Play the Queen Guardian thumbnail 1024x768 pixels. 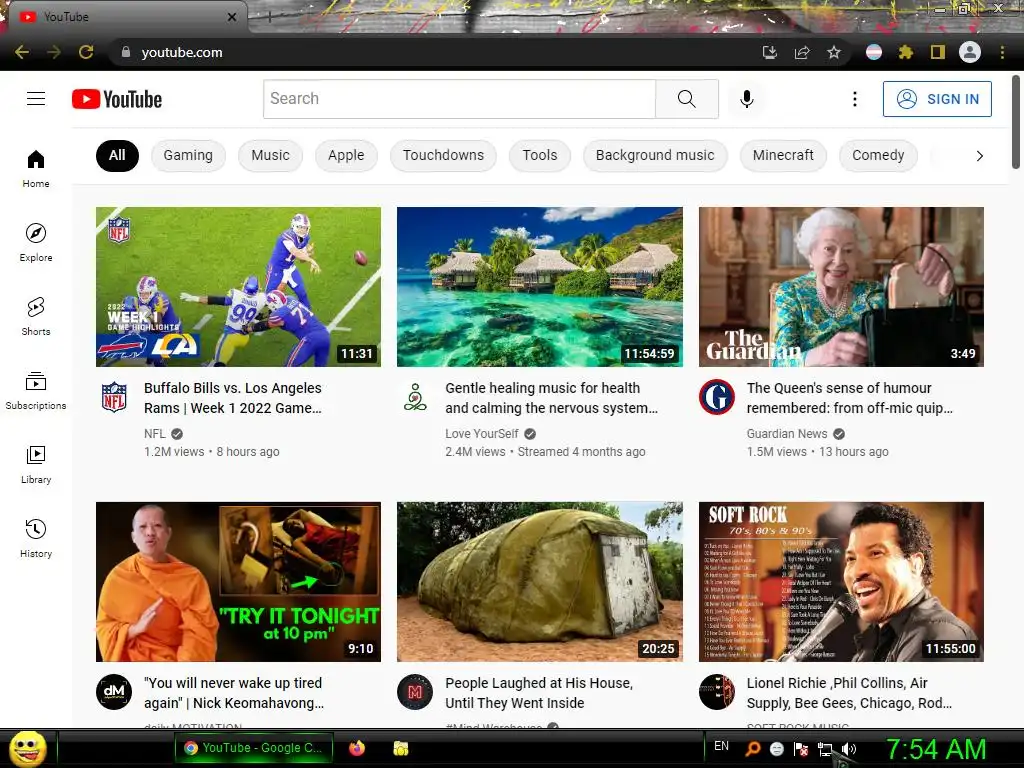[x=841, y=287]
